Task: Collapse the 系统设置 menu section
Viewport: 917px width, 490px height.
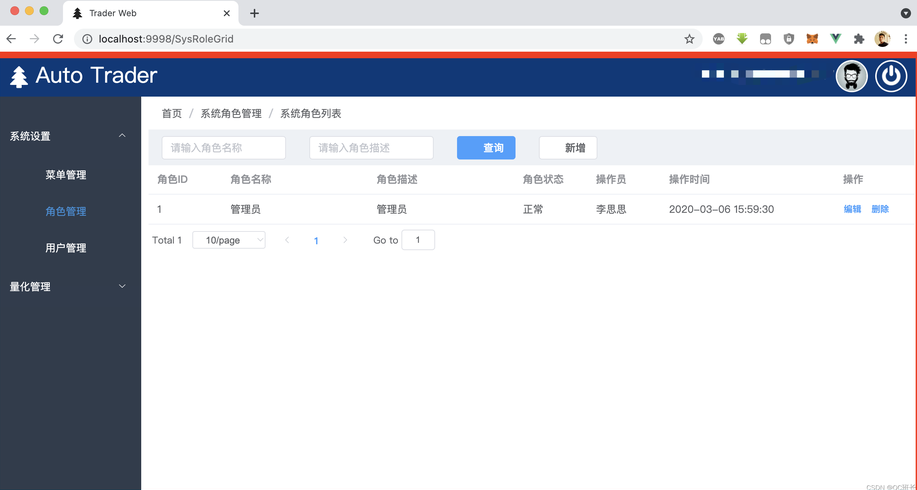Action: pyautogui.click(x=70, y=136)
